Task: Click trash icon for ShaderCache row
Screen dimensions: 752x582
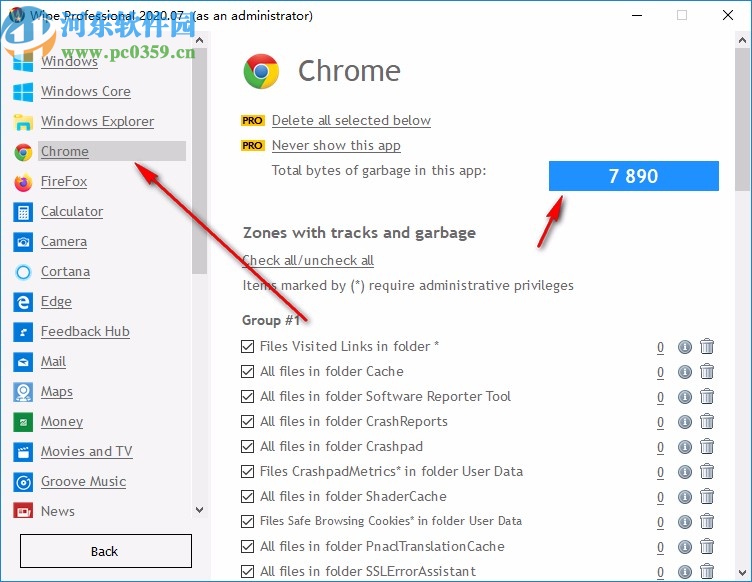Action: tap(707, 496)
